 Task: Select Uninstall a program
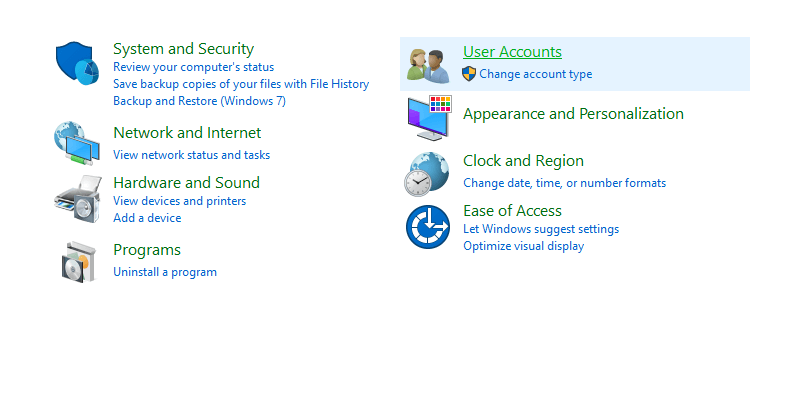(x=165, y=272)
